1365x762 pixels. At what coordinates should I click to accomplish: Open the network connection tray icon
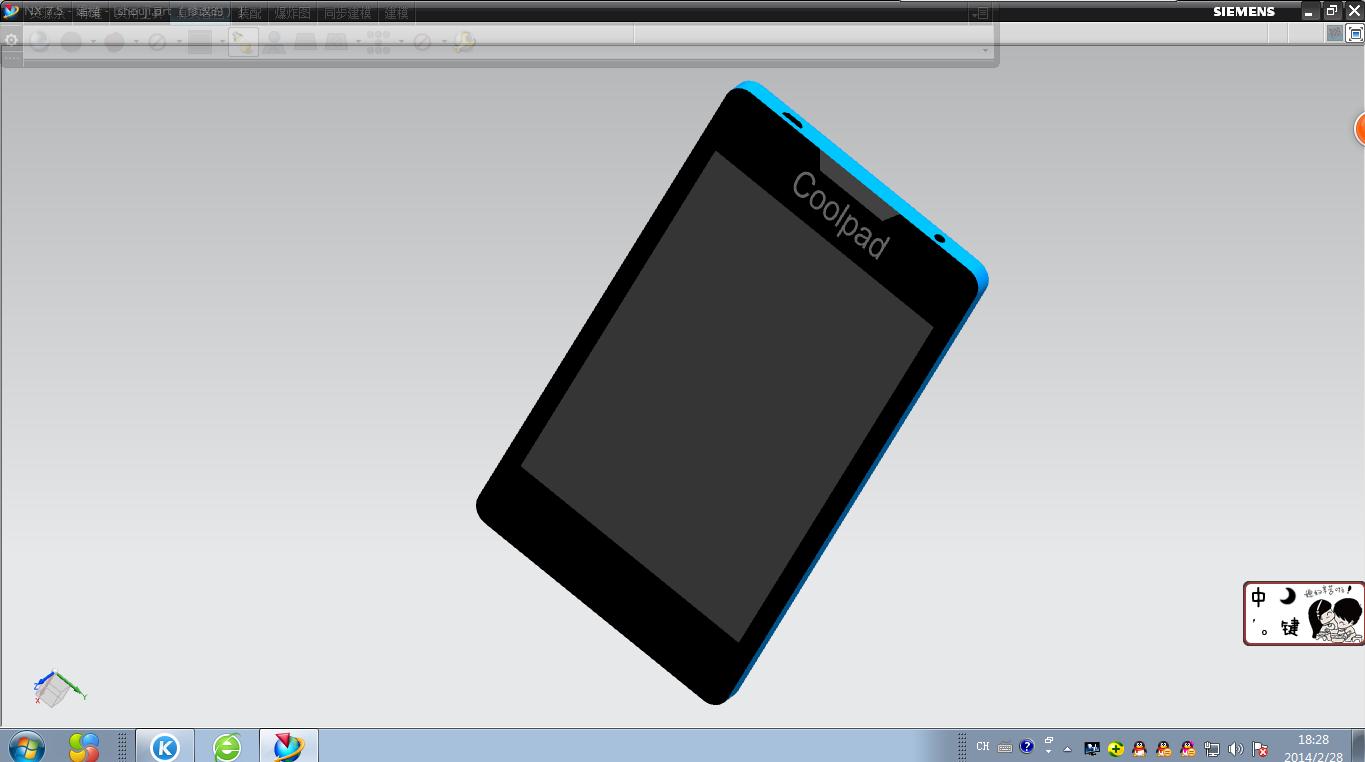pos(1212,748)
